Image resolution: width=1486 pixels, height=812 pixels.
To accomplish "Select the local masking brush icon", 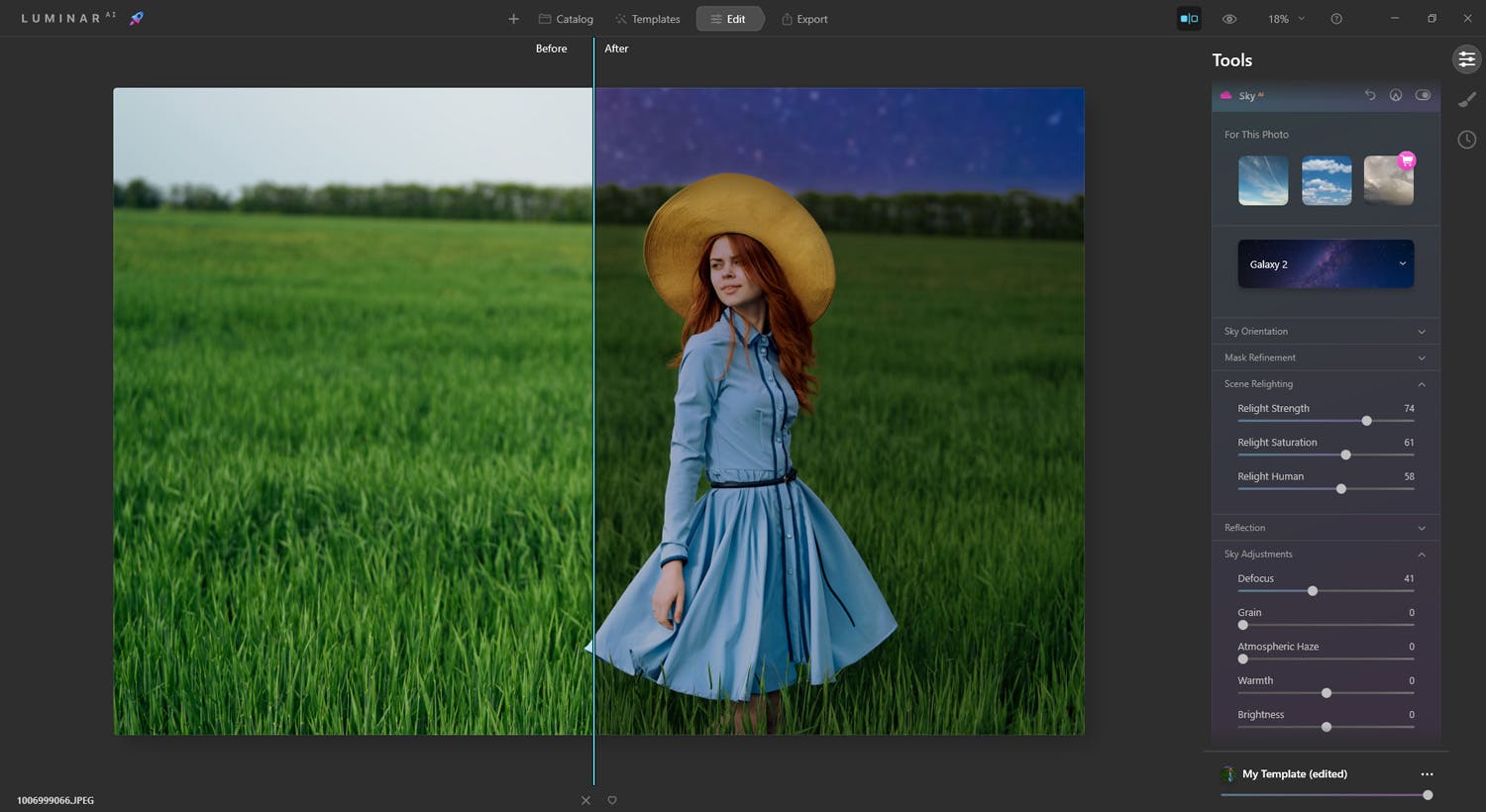I will (x=1466, y=99).
